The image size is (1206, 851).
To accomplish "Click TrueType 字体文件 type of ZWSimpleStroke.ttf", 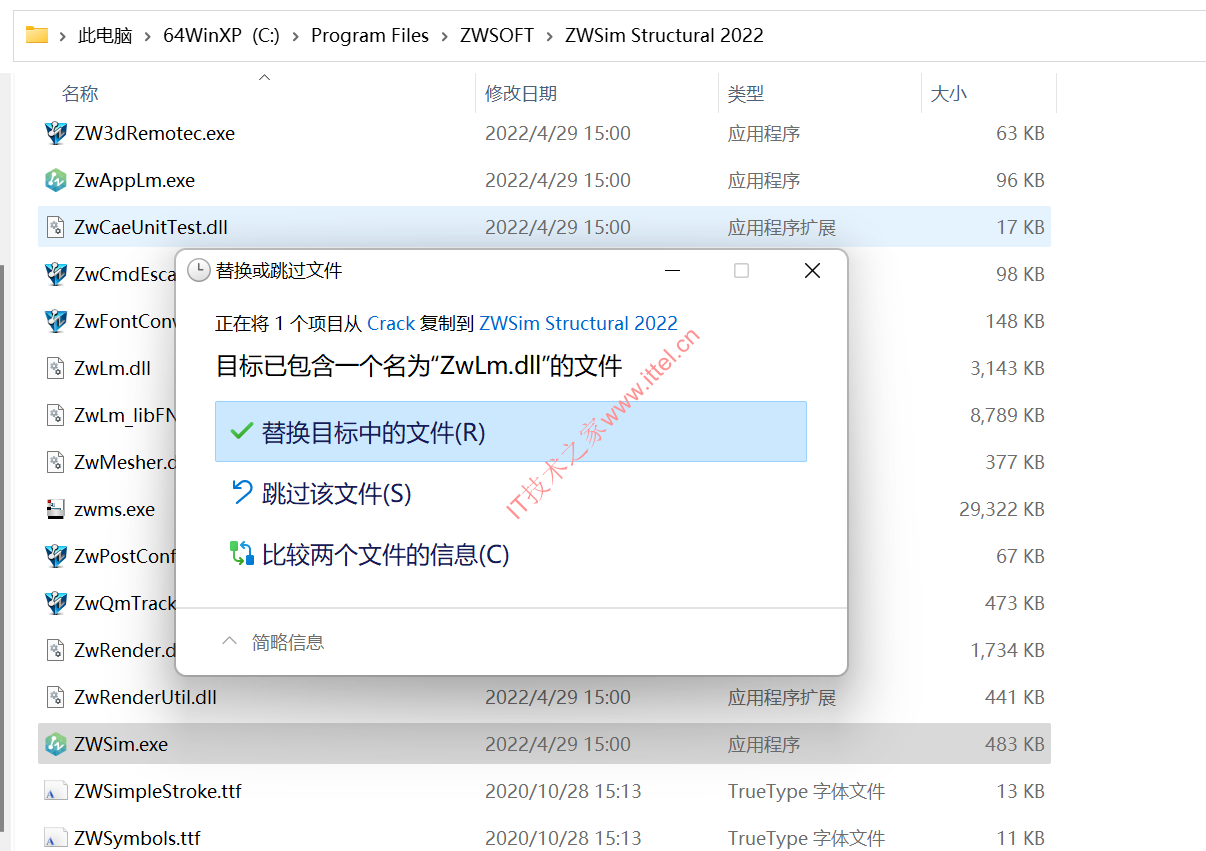I will tap(806, 791).
